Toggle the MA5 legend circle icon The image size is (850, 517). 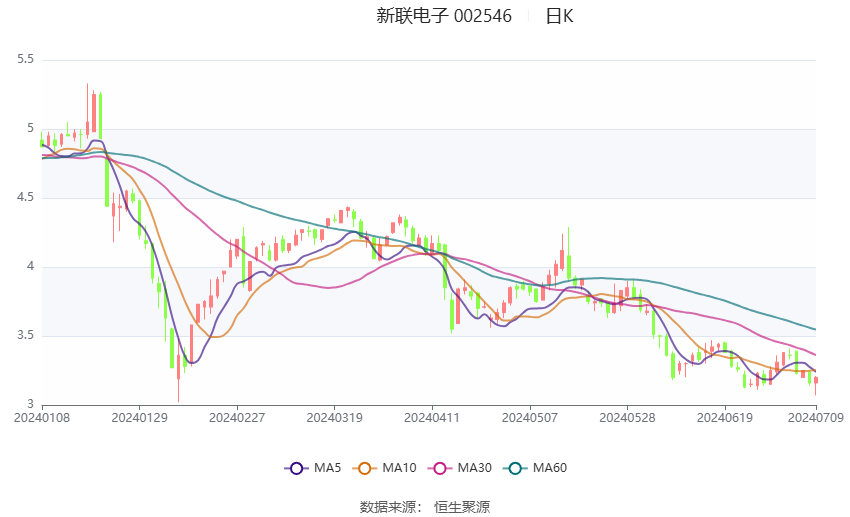tap(296, 468)
